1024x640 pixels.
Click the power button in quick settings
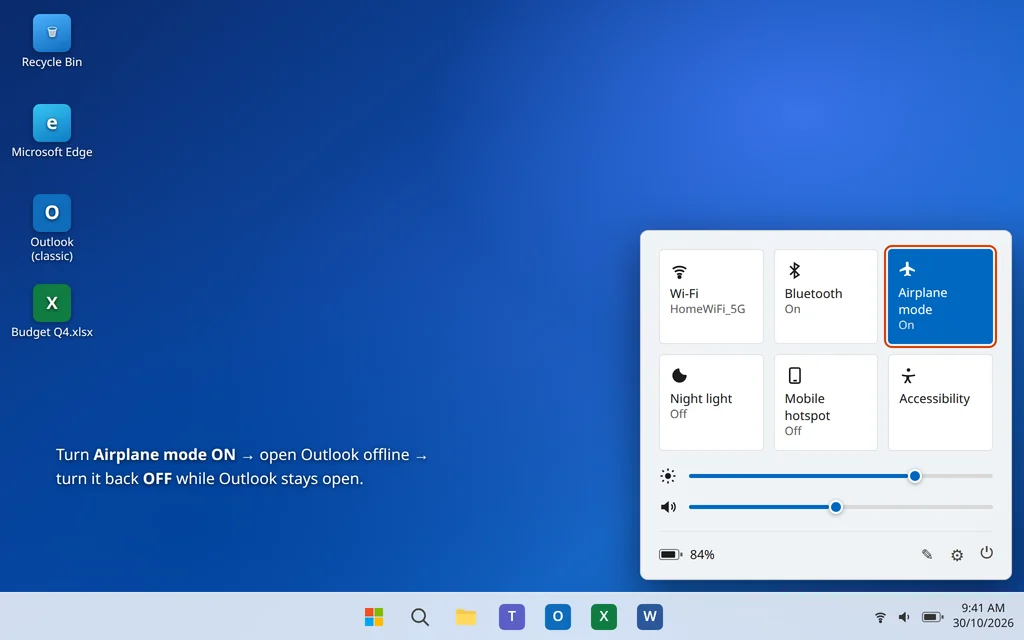click(986, 553)
